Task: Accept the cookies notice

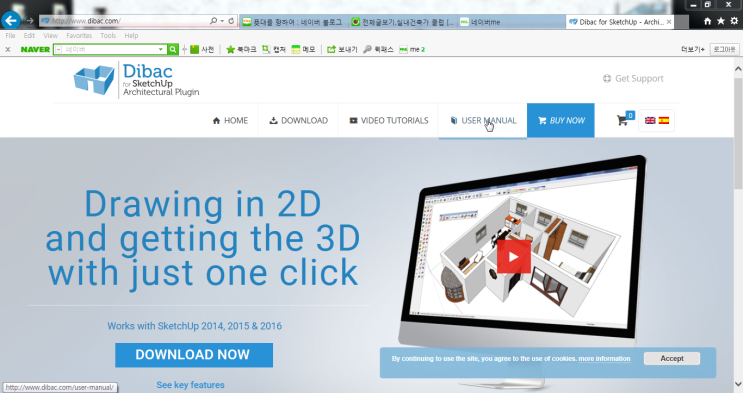Action: click(x=671, y=358)
